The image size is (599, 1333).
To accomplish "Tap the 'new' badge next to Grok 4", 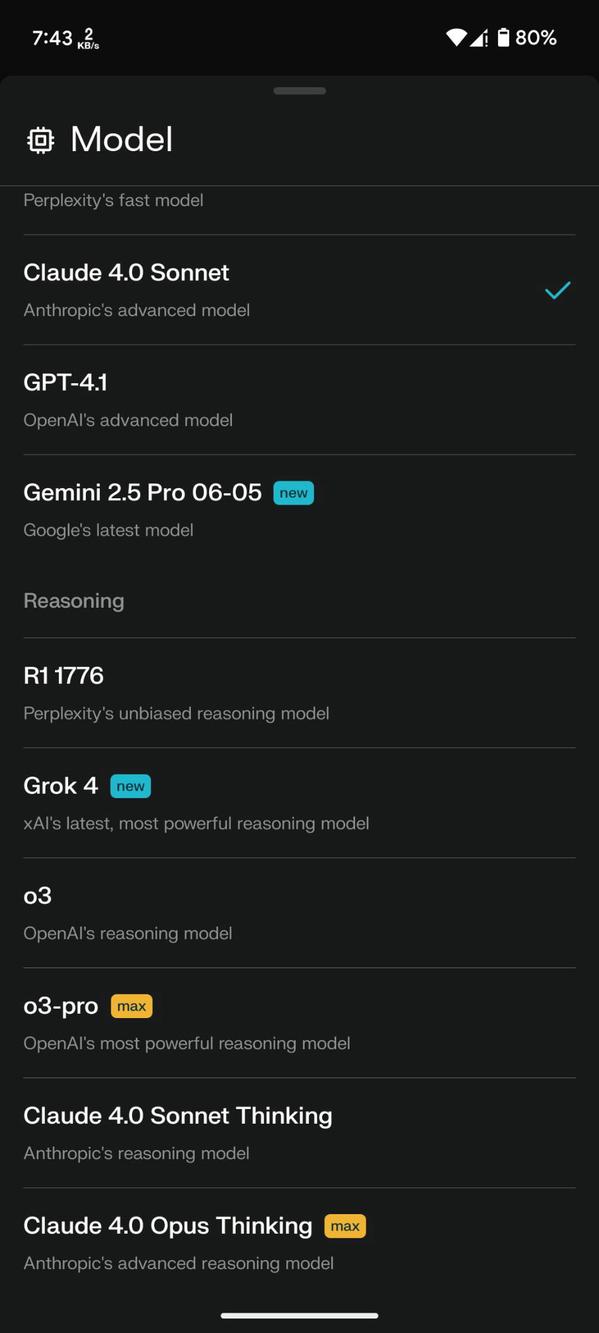I will click(x=130, y=786).
